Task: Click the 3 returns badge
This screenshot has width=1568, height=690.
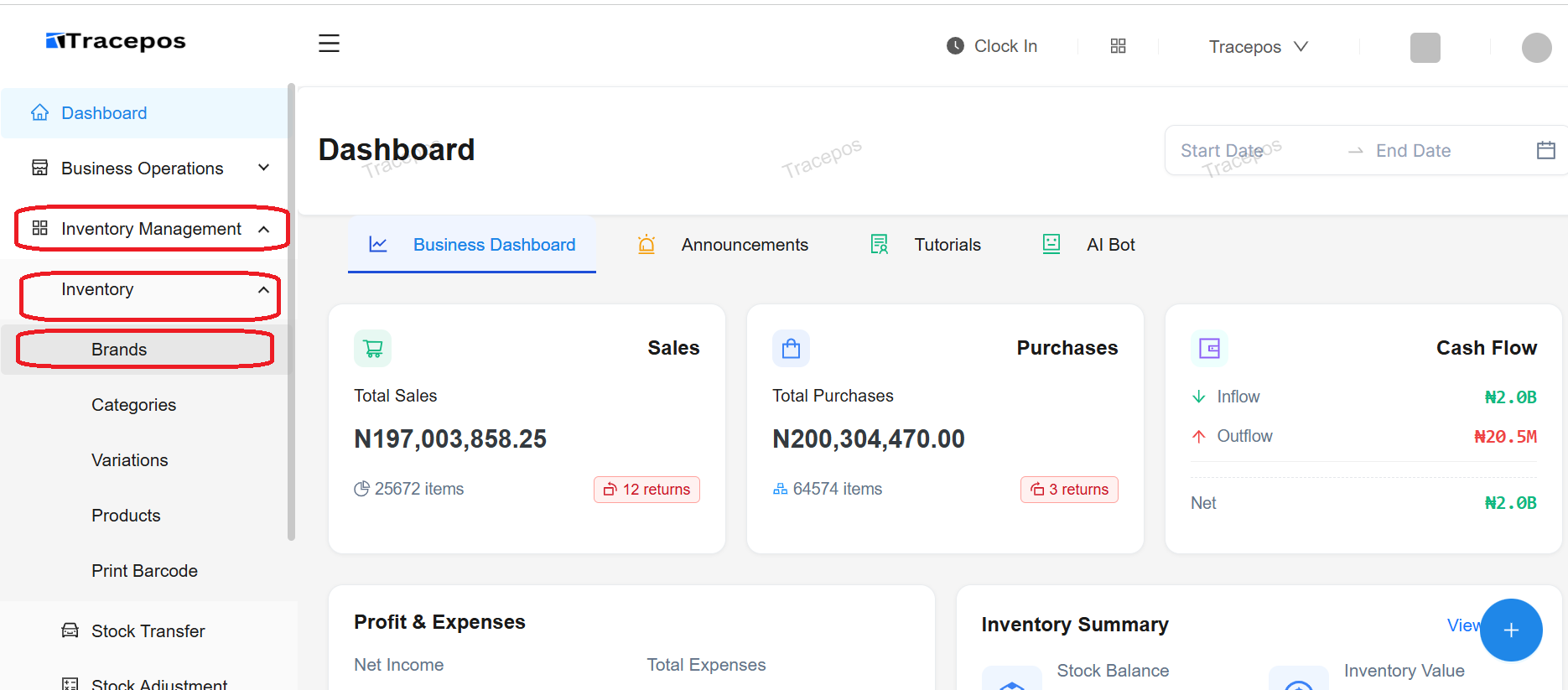Action: click(1069, 490)
